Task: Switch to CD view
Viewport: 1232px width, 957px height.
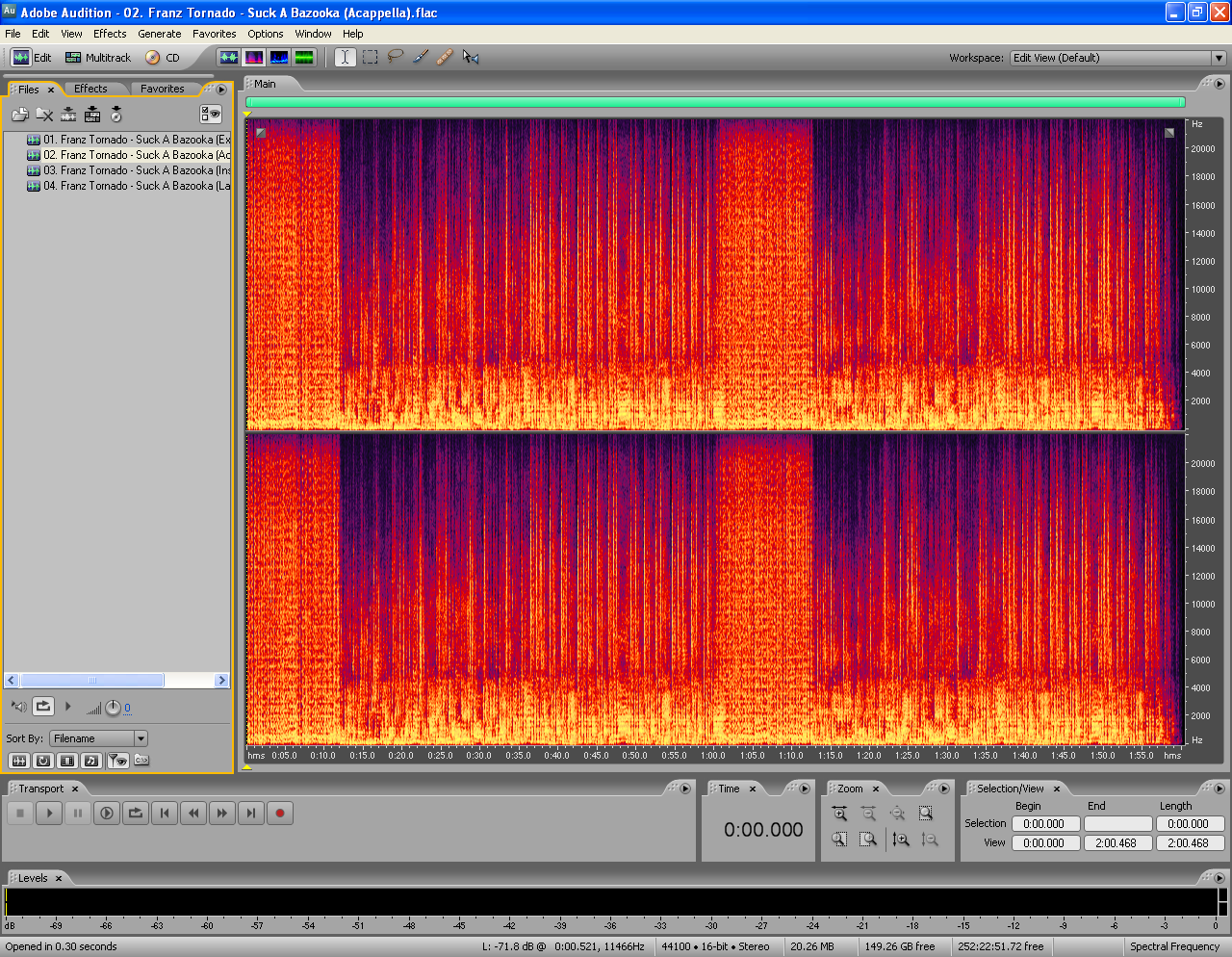Action: [163, 58]
